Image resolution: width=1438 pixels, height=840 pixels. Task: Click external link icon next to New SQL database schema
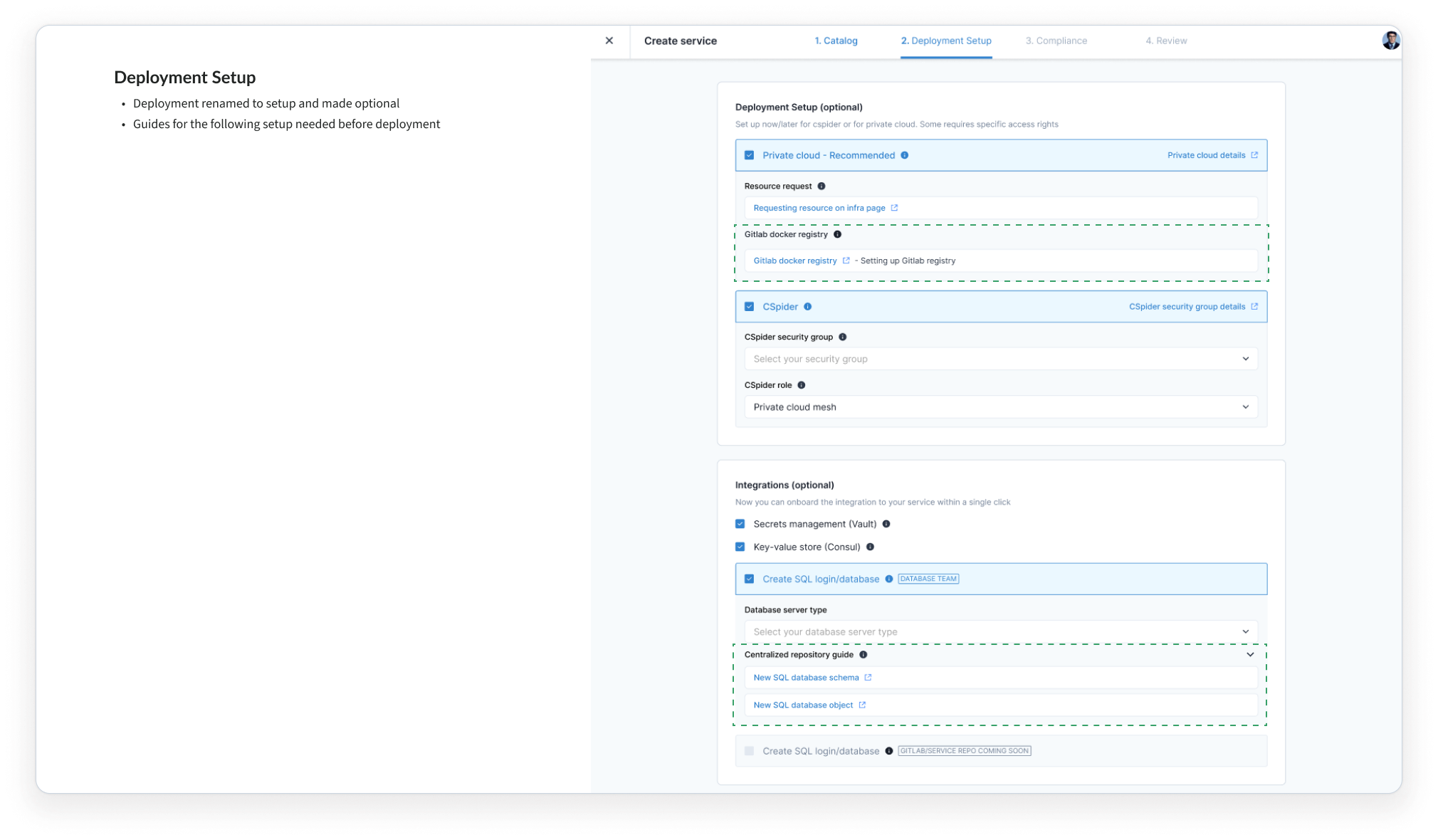(x=868, y=678)
